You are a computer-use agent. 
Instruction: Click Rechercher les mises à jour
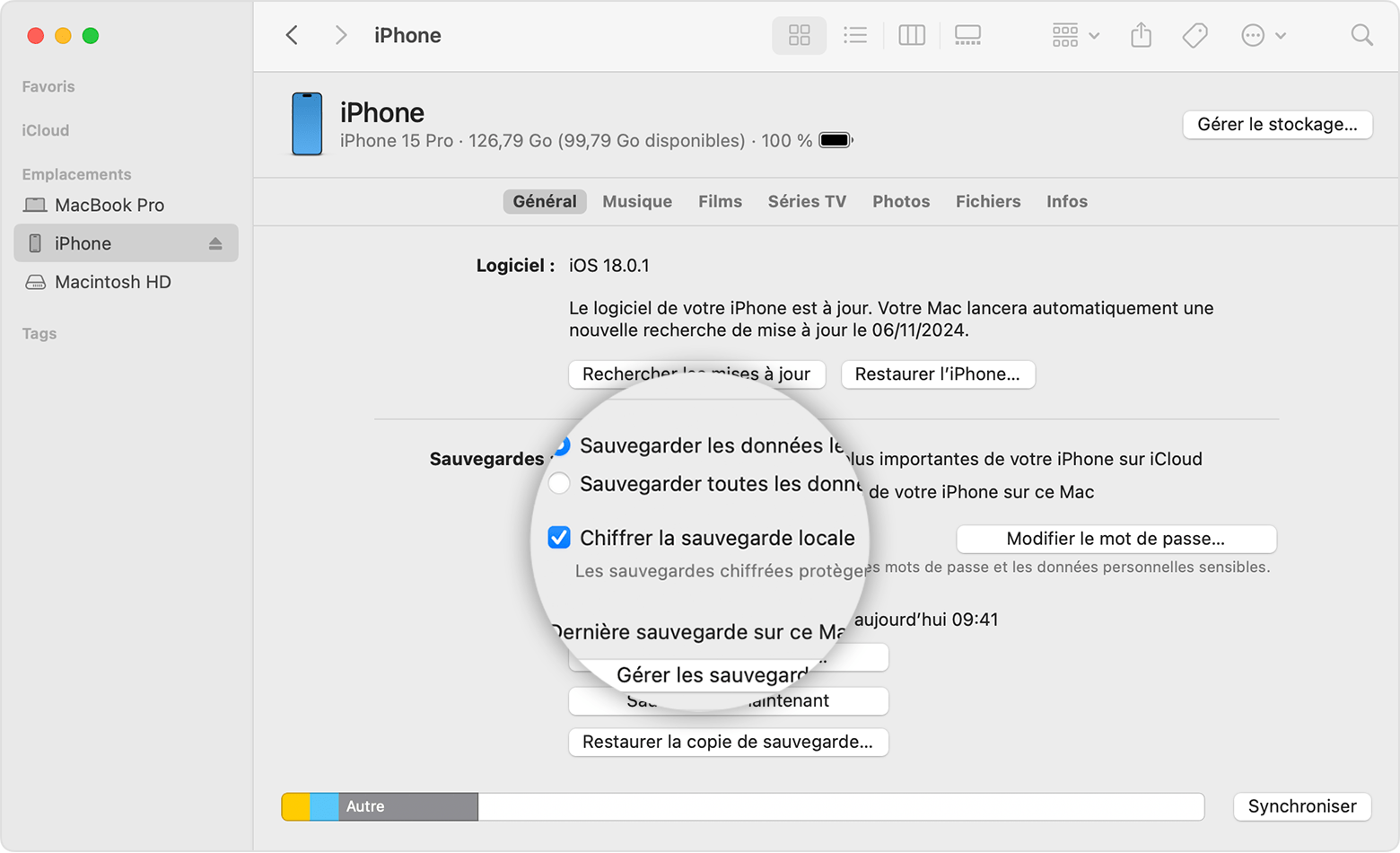click(696, 374)
